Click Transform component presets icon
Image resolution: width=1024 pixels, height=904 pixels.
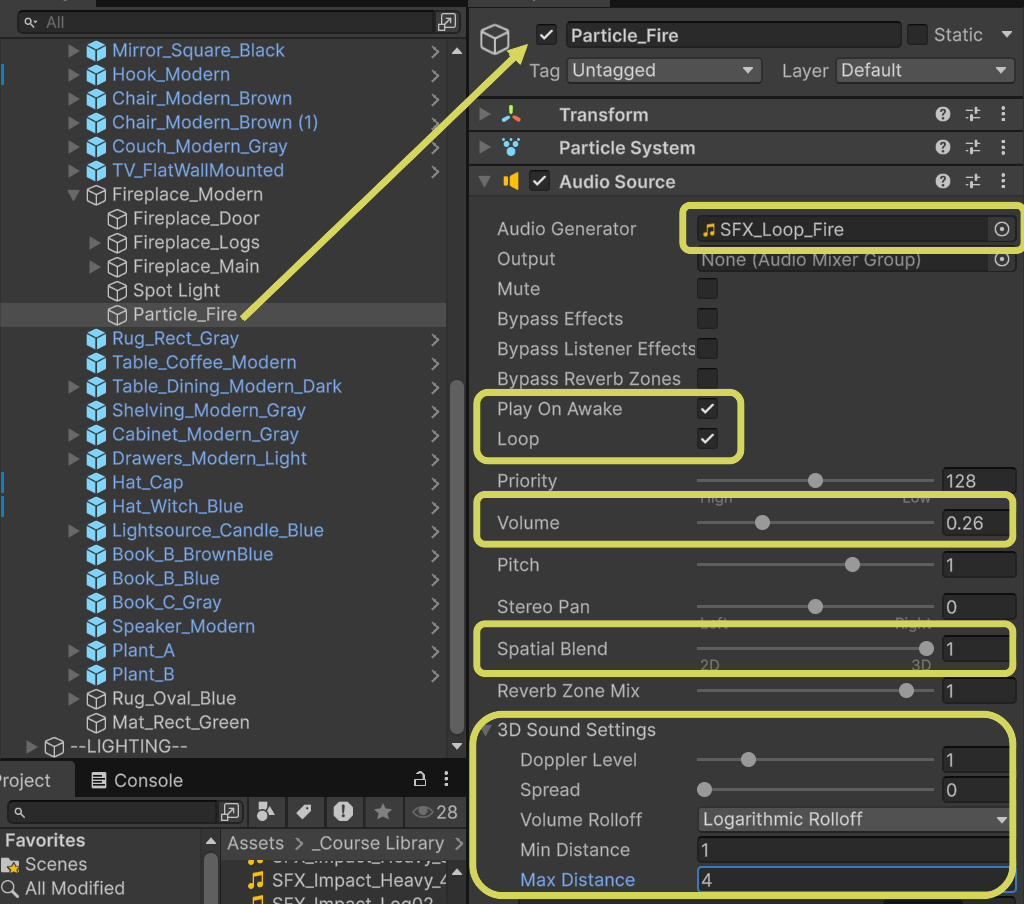[973, 115]
